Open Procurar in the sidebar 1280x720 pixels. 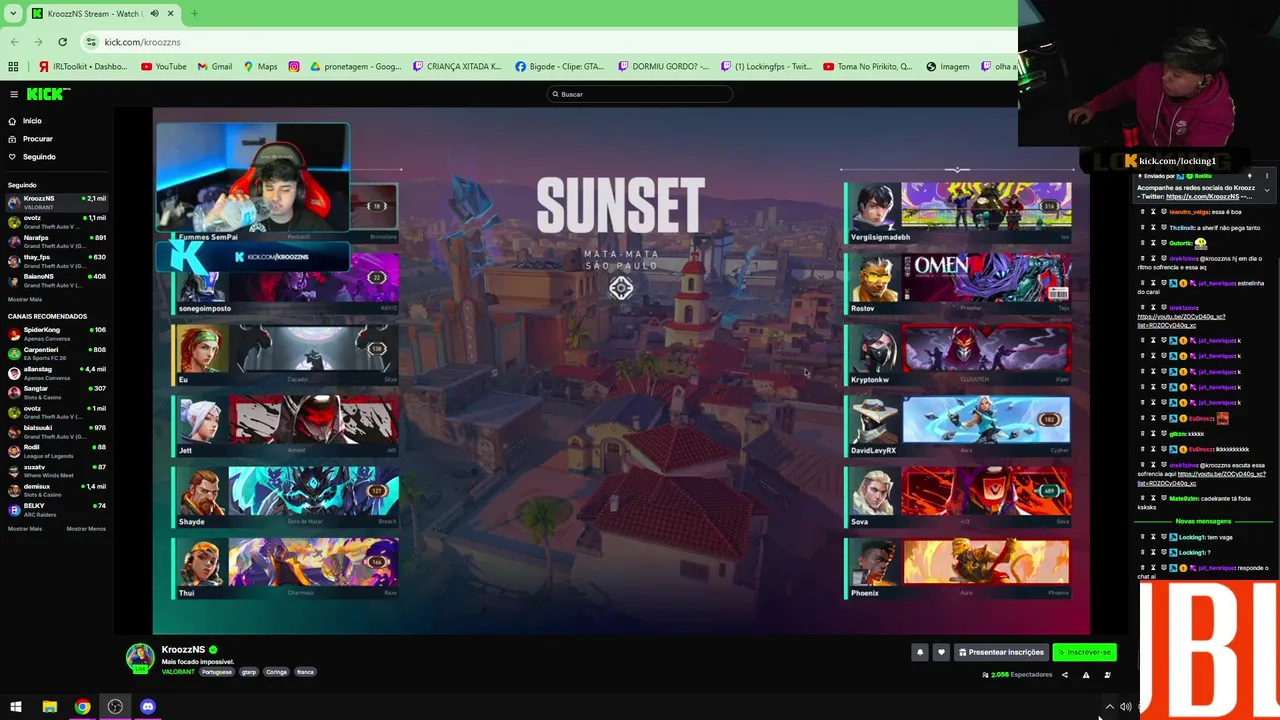click(x=37, y=139)
